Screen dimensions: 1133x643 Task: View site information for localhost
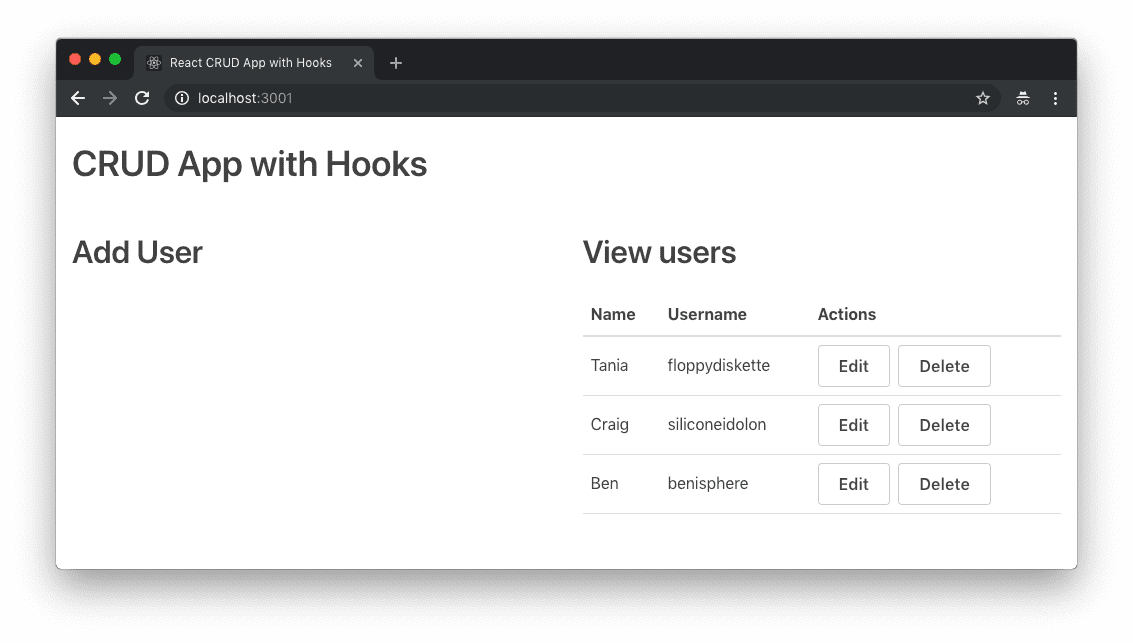[x=182, y=98]
